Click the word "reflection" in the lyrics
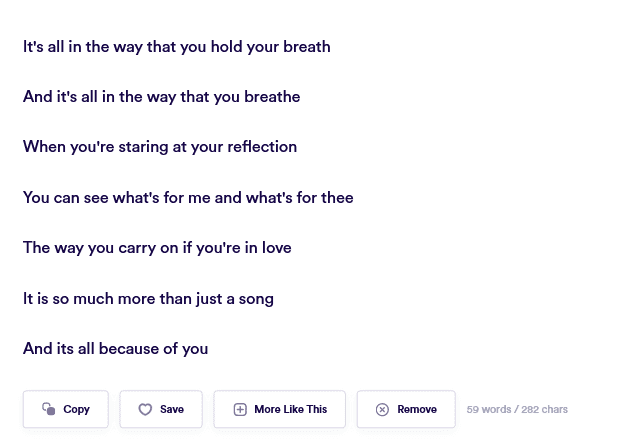Image resolution: width=631 pixels, height=448 pixels. (262, 146)
